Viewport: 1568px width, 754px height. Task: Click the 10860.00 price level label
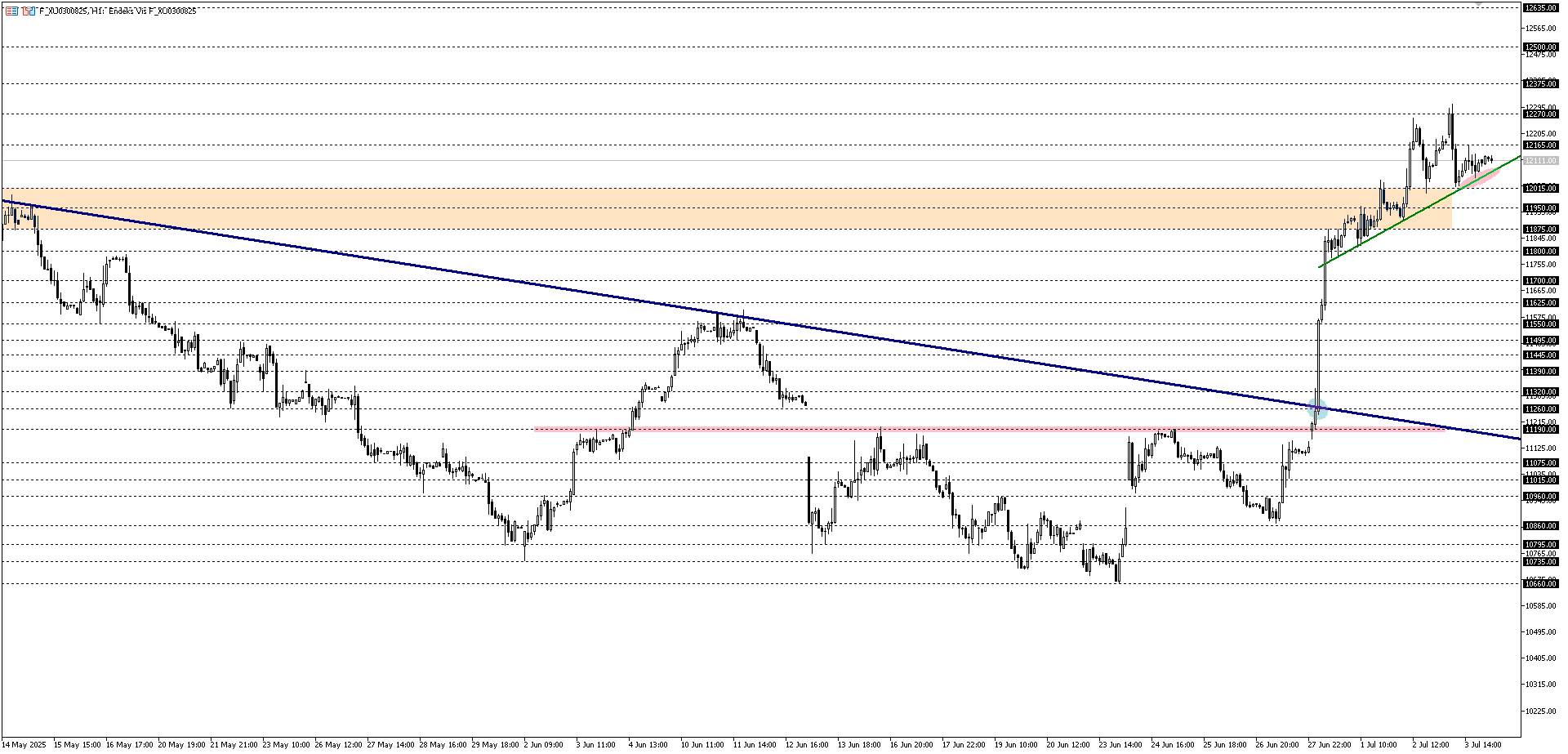(x=1540, y=526)
